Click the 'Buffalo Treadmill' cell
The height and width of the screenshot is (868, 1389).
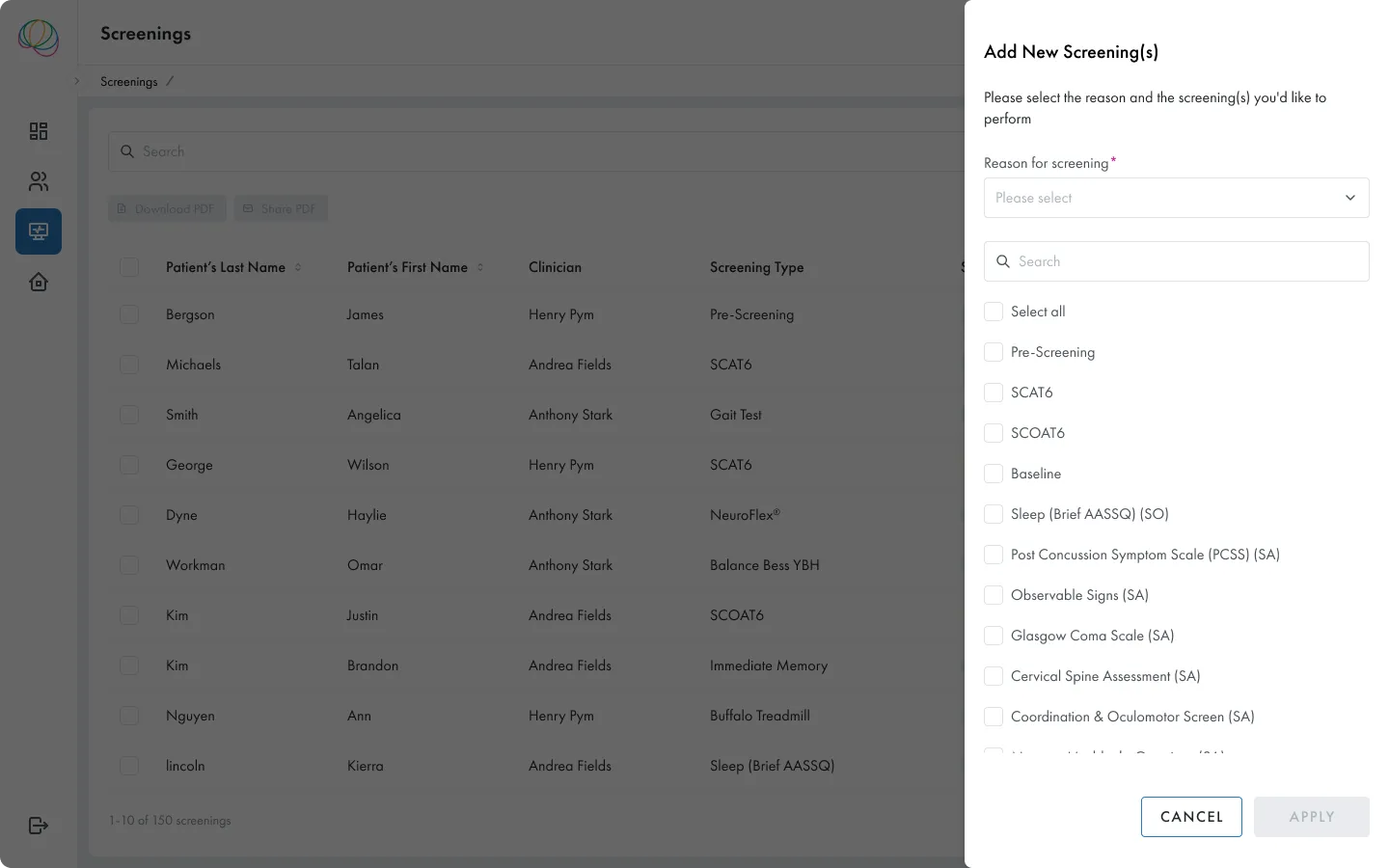[759, 716]
